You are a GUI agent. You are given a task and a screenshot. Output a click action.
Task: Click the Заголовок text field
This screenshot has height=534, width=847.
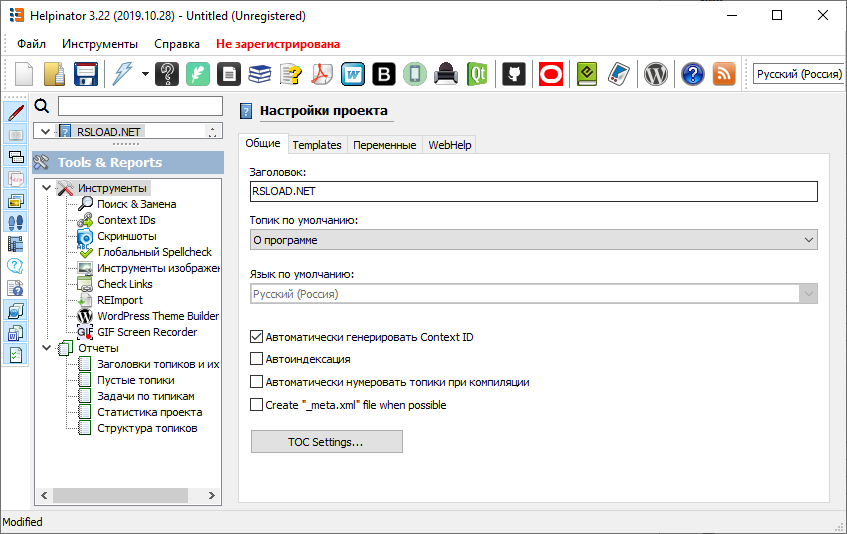[533, 192]
